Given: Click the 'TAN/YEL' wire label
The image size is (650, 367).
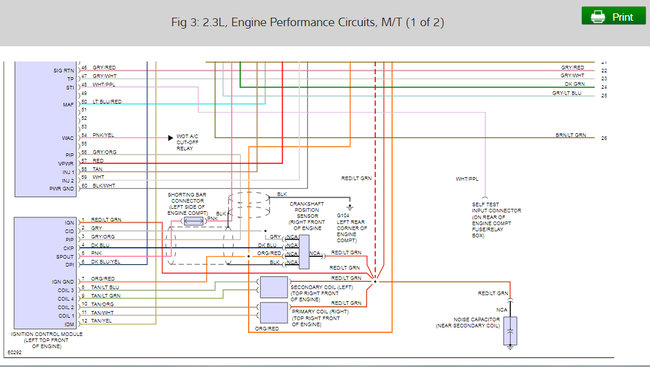Looking at the screenshot, I should click(102, 321).
